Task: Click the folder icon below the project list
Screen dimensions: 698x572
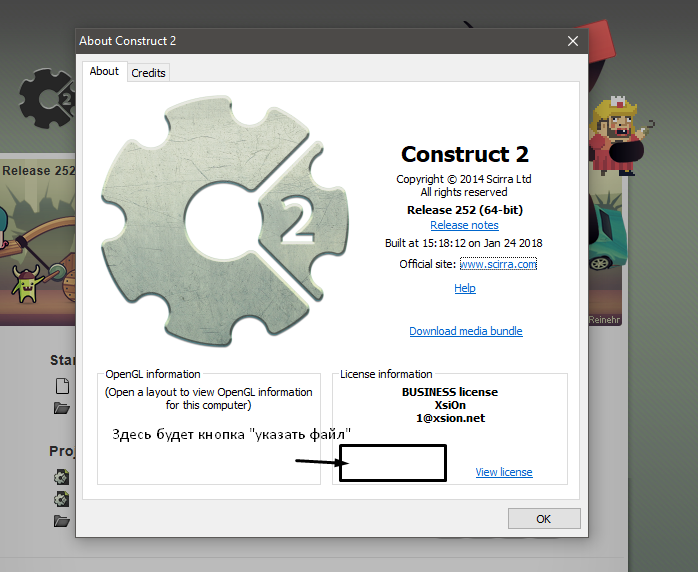Action: (x=62, y=521)
